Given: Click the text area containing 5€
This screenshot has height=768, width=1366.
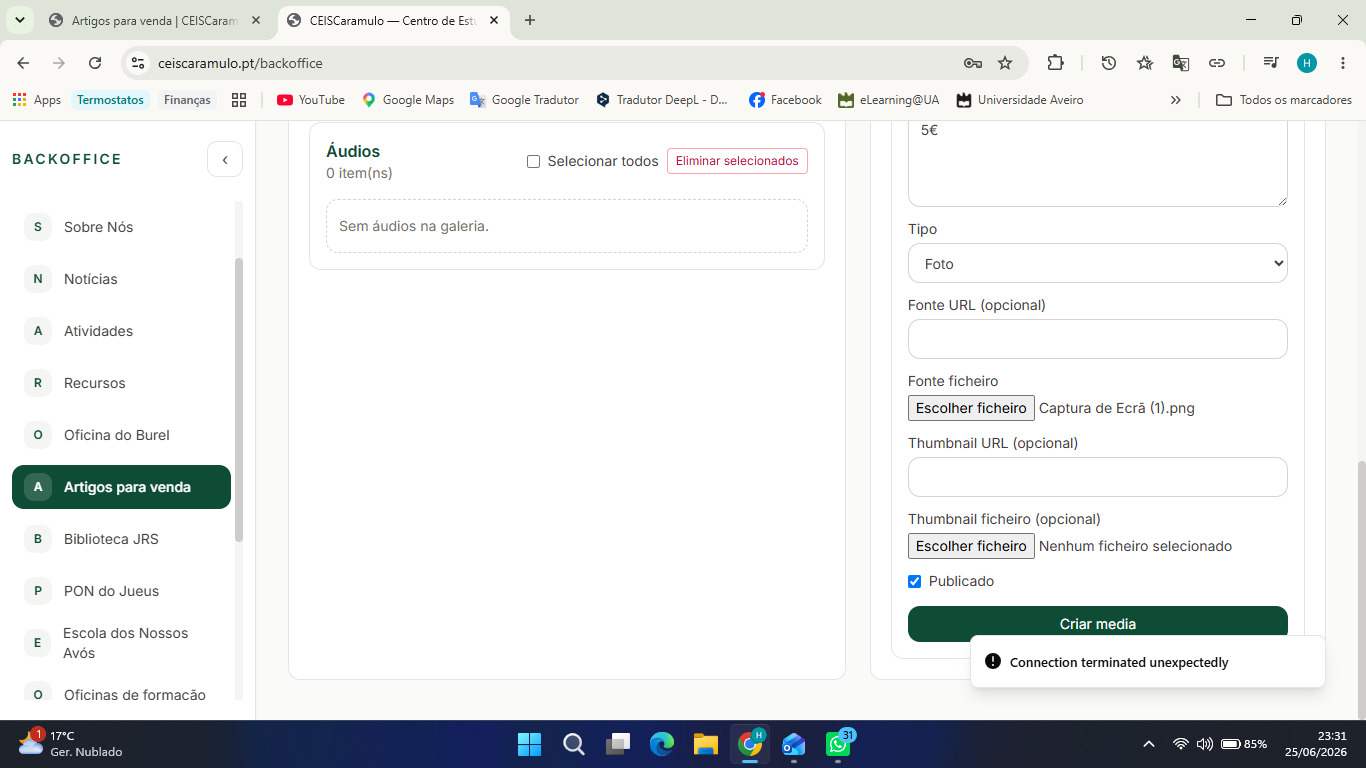Looking at the screenshot, I should tap(1097, 163).
